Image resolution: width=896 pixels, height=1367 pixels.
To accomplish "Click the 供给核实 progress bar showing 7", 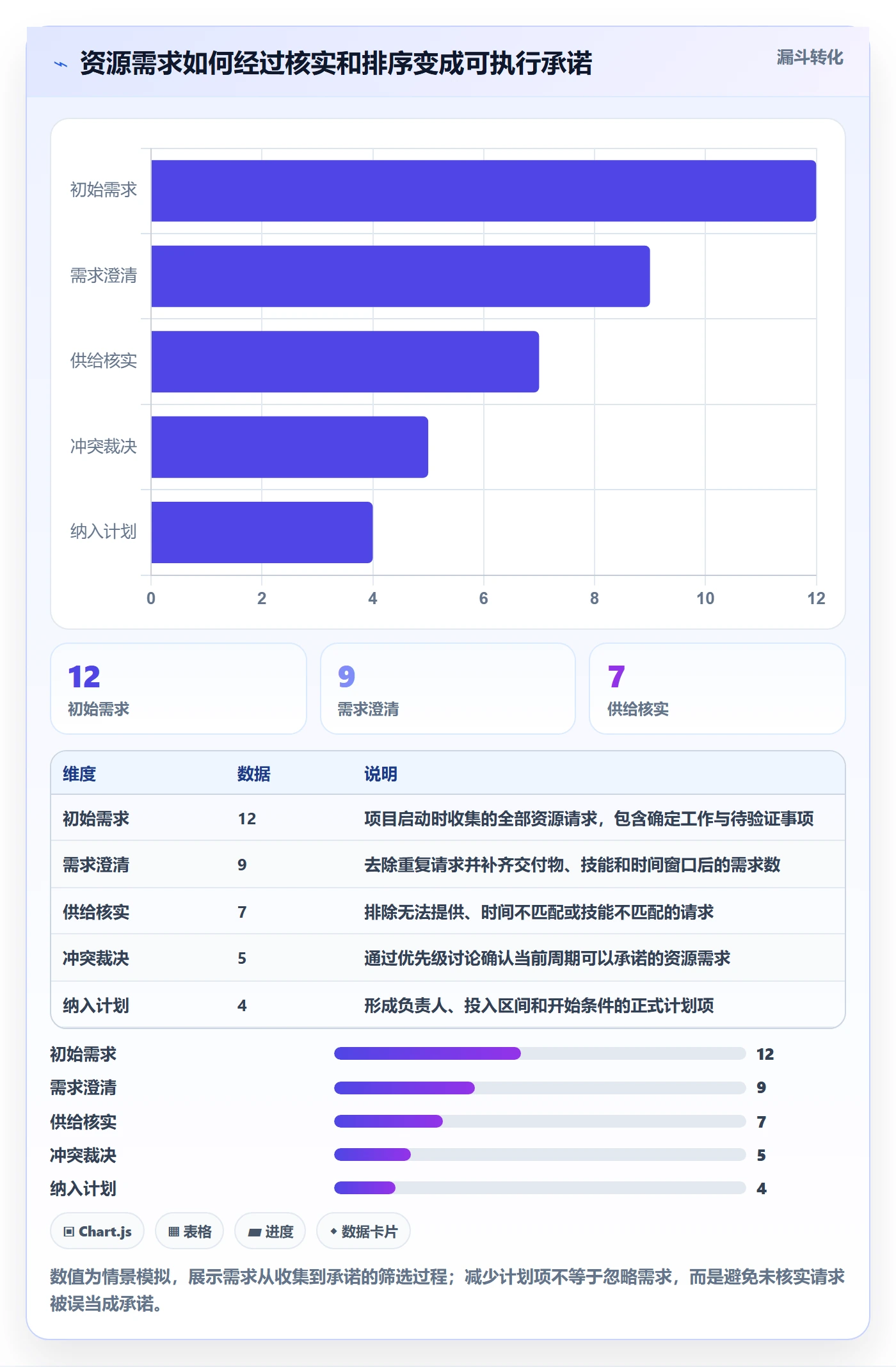I will (540, 1121).
